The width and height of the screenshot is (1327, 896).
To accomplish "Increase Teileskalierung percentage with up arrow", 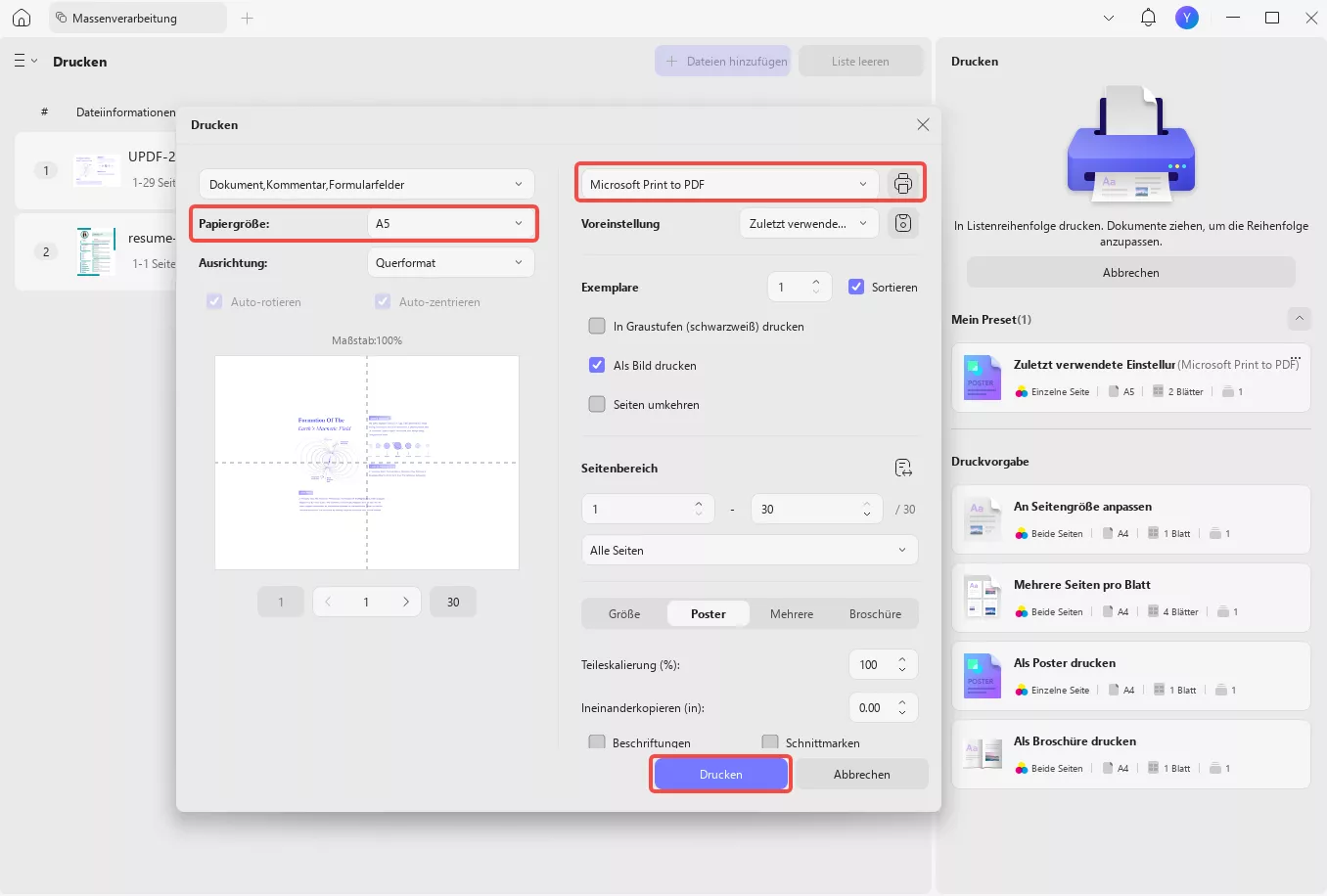I will pyautogui.click(x=902, y=659).
